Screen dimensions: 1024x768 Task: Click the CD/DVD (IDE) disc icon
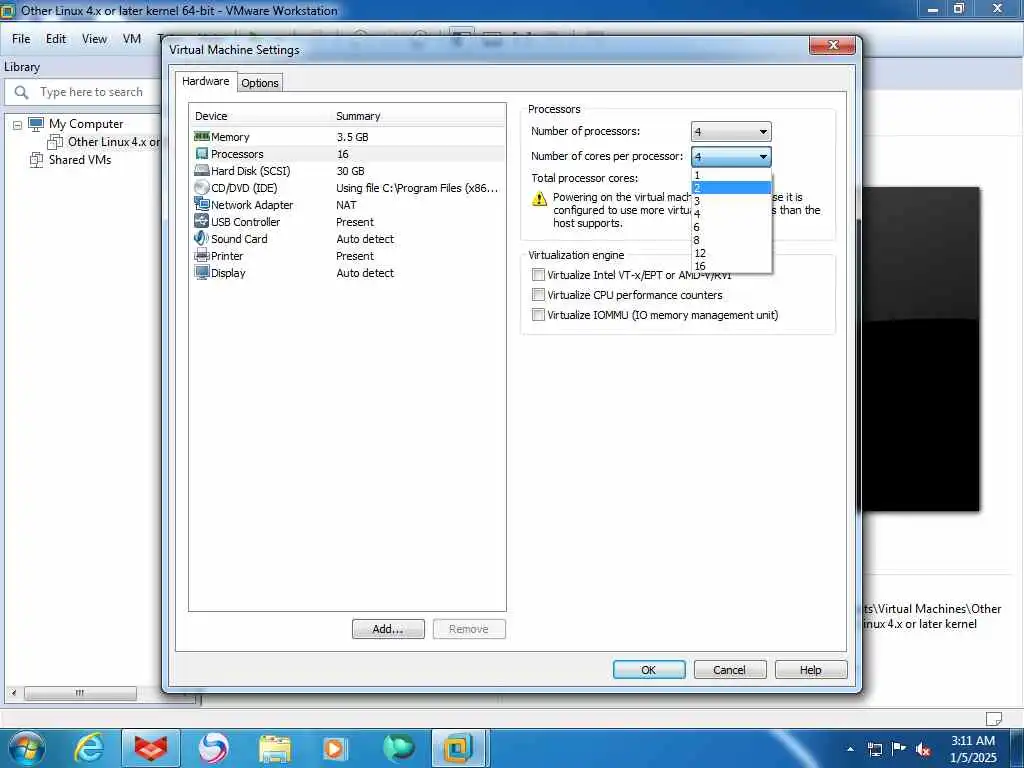[201, 187]
